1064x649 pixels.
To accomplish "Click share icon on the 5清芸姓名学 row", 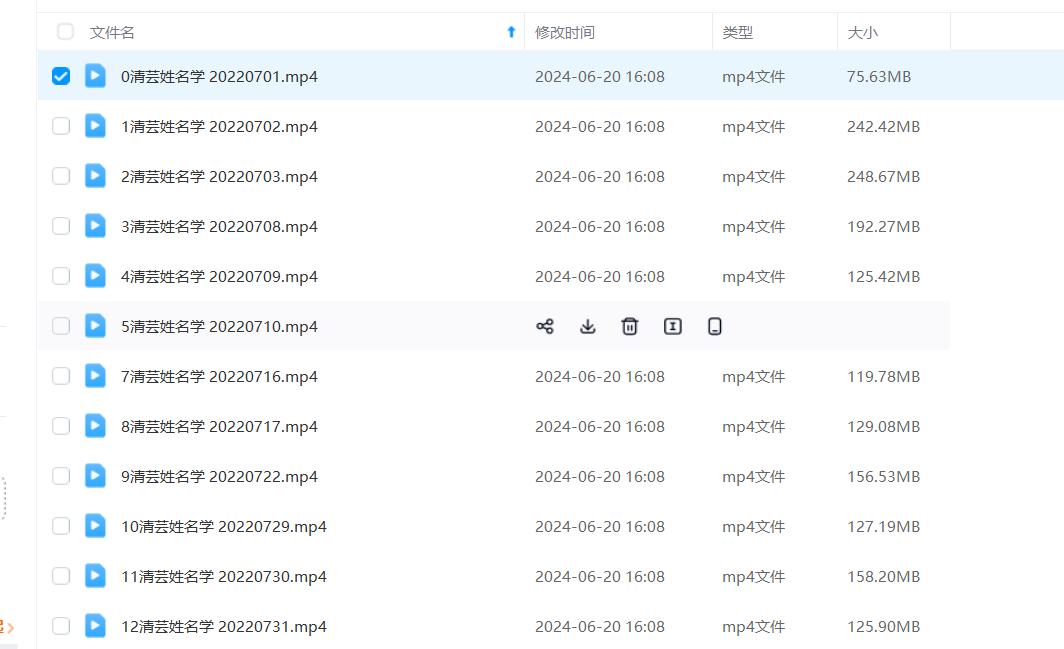I will point(545,326).
